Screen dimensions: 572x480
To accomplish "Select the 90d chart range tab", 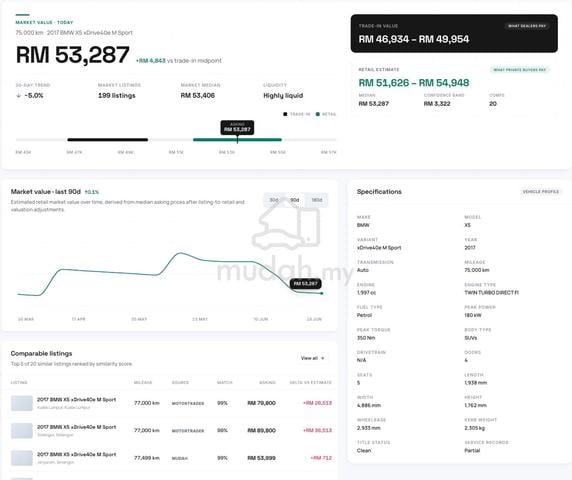I will [x=295, y=200].
